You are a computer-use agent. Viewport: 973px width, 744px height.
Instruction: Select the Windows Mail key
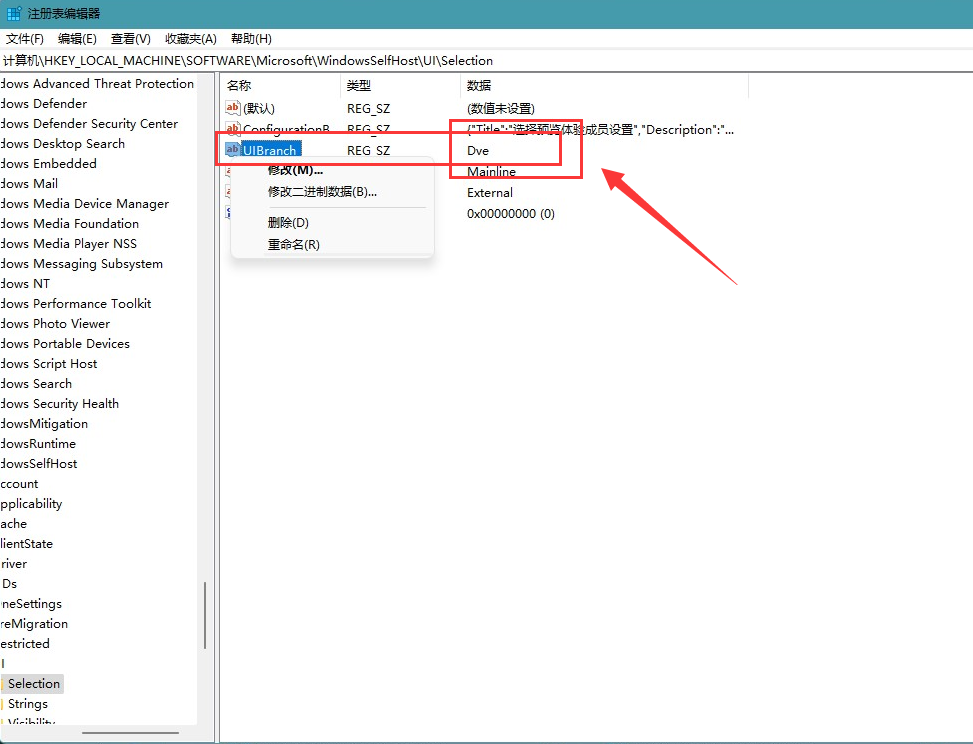(29, 184)
